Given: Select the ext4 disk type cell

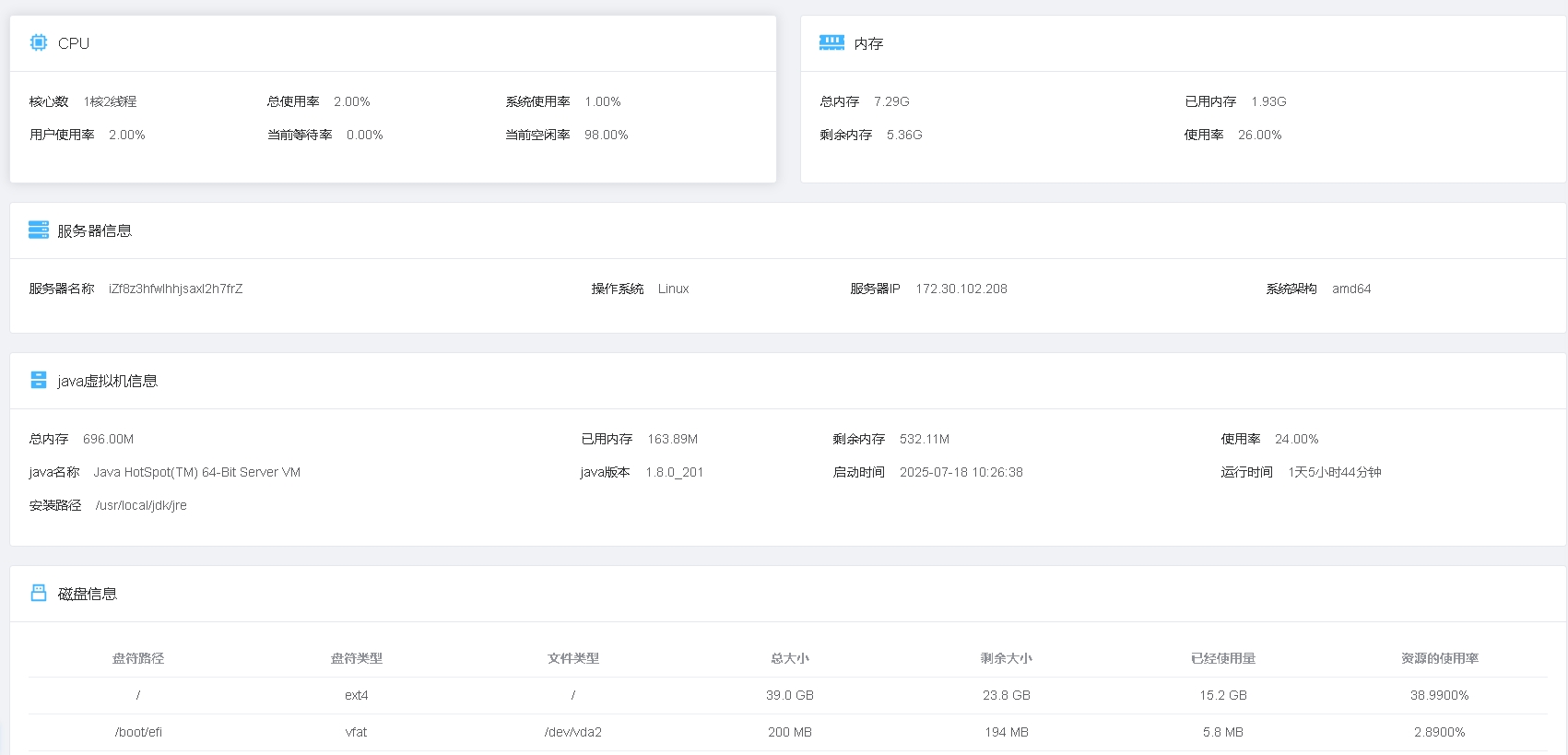Looking at the screenshot, I should [357, 695].
